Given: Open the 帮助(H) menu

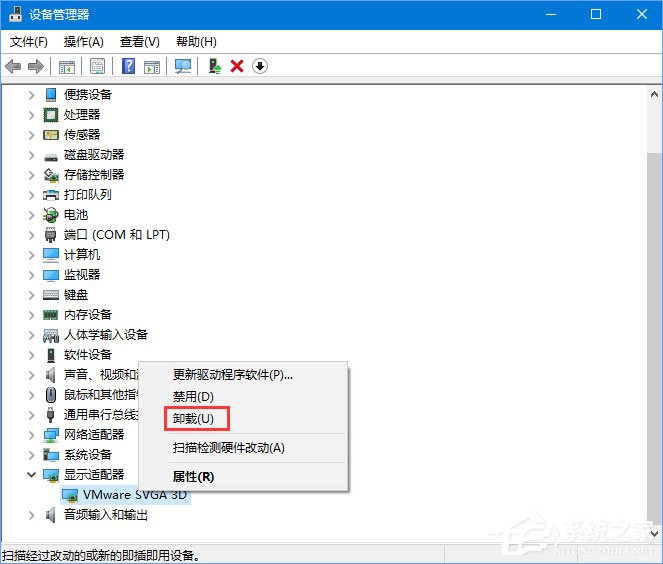Looking at the screenshot, I should pyautogui.click(x=196, y=42).
